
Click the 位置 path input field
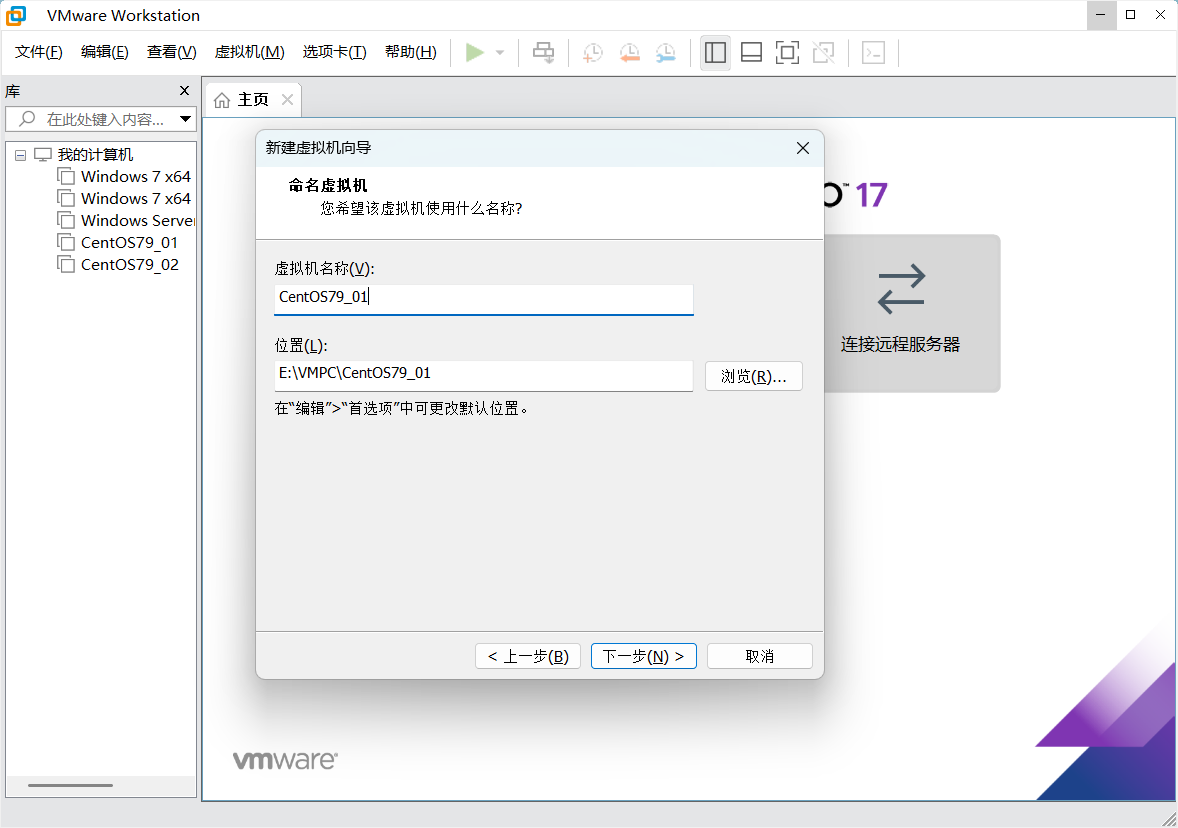click(x=484, y=375)
